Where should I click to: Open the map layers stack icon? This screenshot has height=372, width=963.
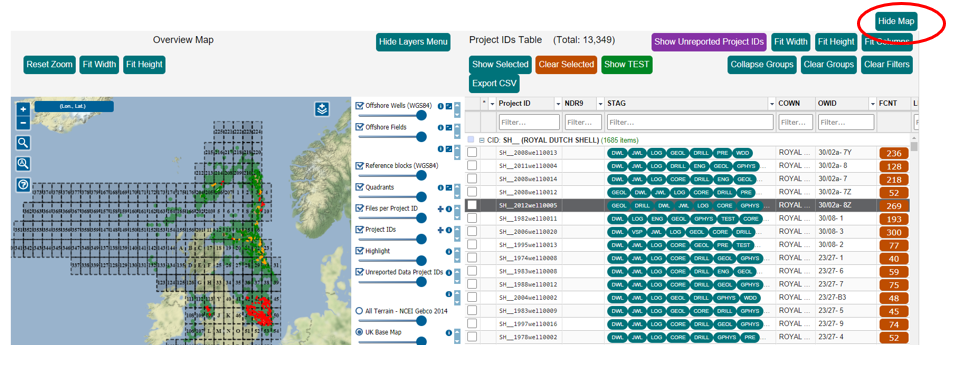point(322,109)
